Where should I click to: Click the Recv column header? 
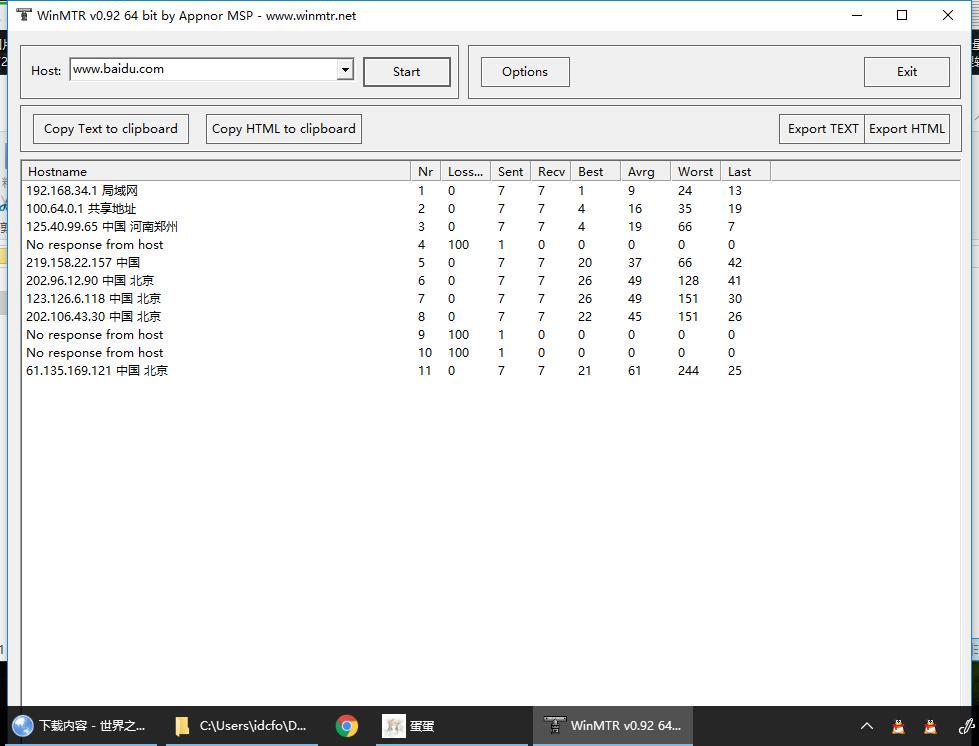551,172
